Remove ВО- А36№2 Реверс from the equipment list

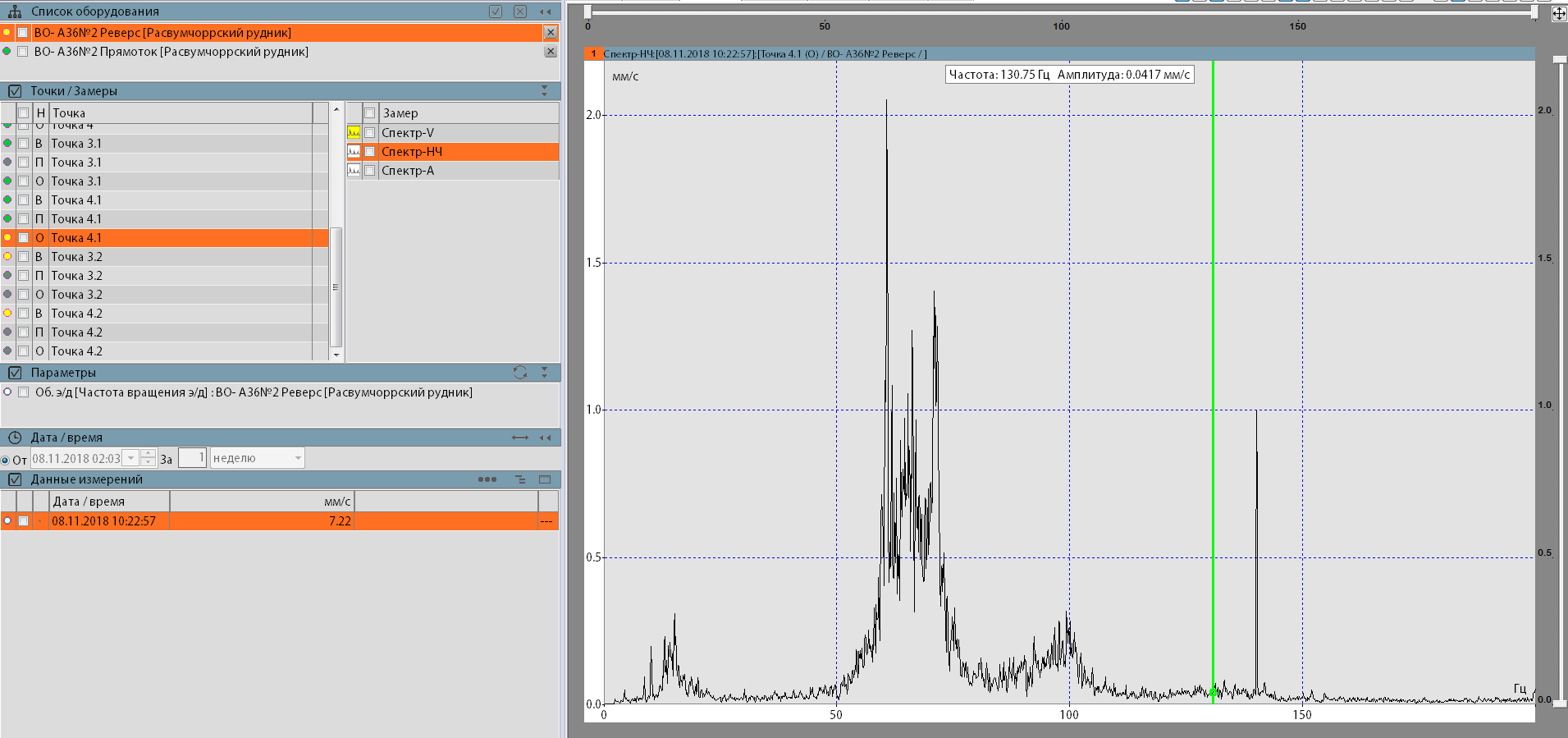pyautogui.click(x=551, y=33)
